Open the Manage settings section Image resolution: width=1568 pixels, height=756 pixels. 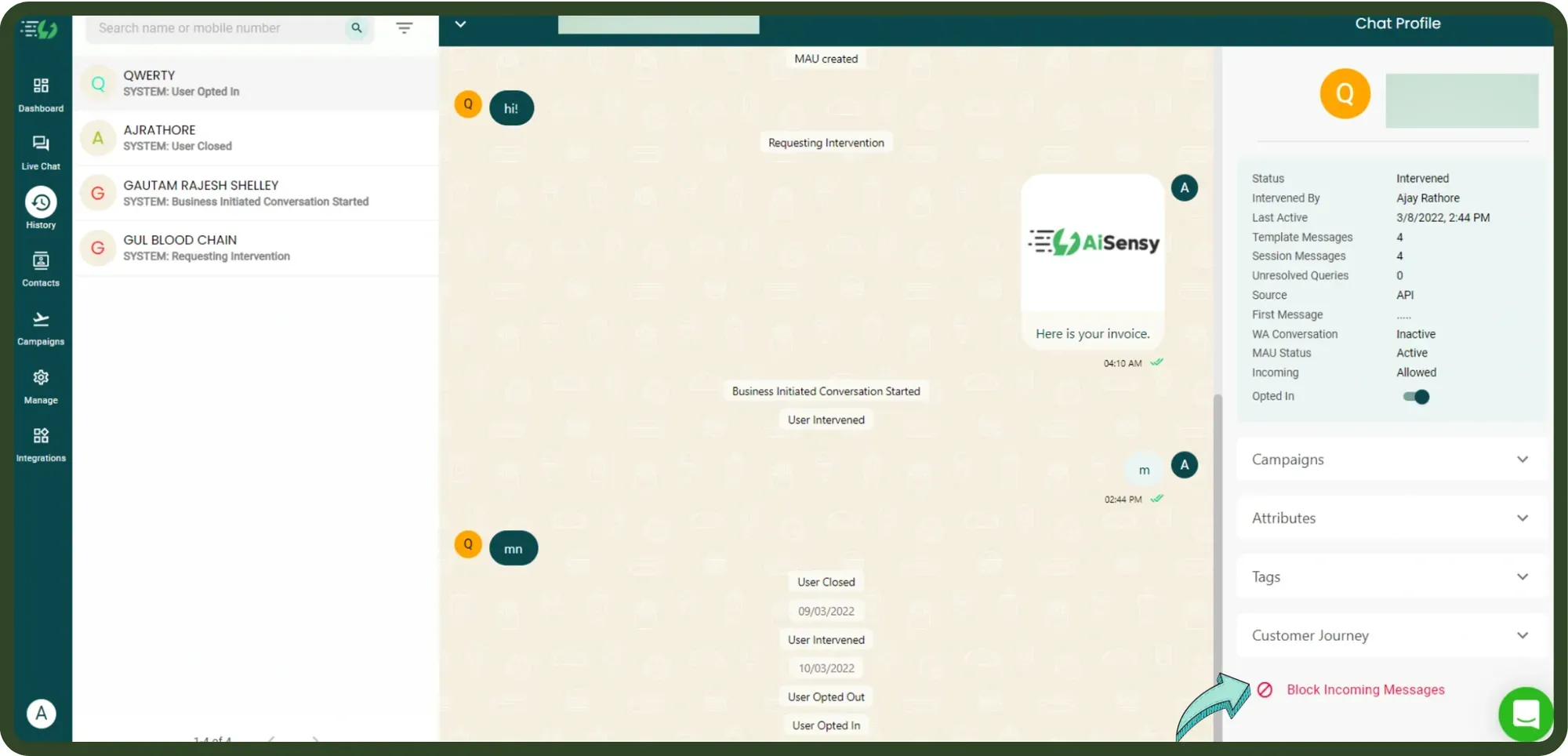click(40, 384)
